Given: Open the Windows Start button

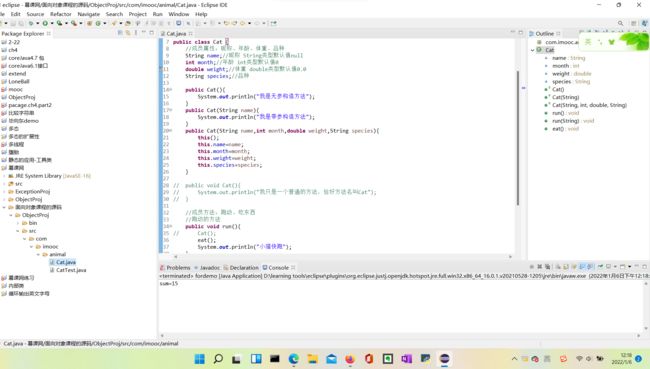Looking at the screenshot, I should (199, 359).
